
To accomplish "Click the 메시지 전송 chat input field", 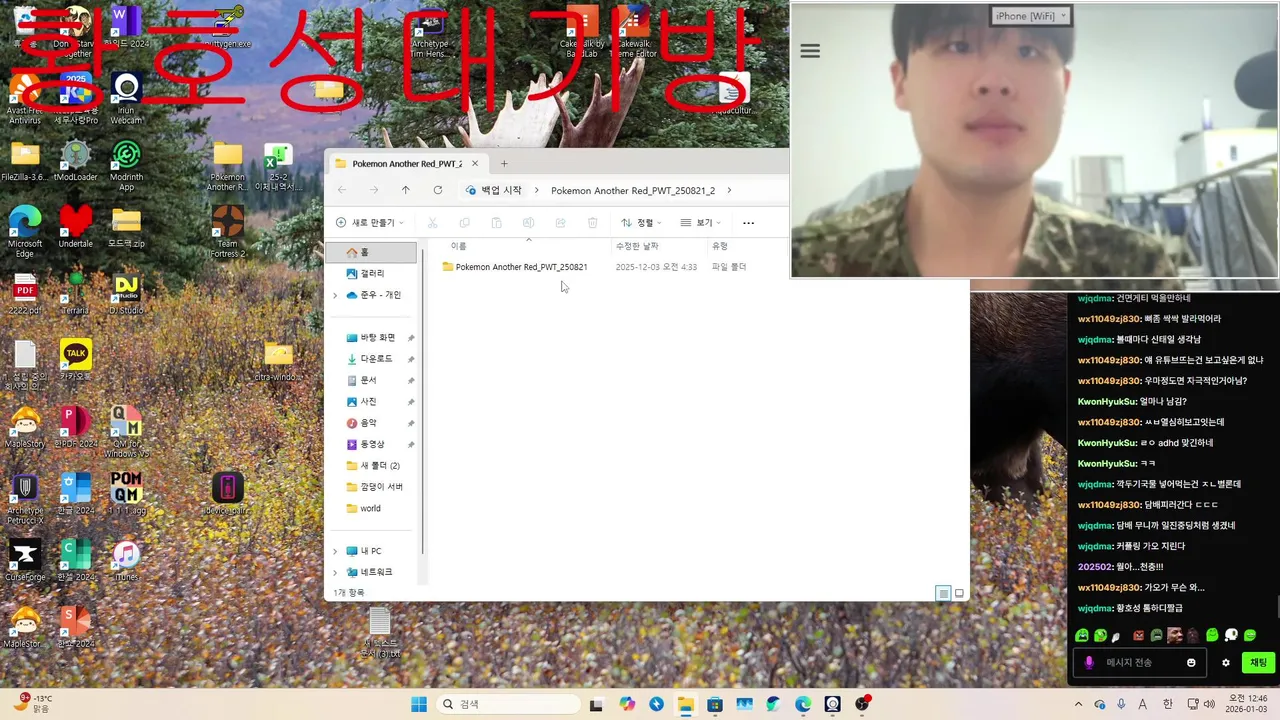I will pyautogui.click(x=1140, y=662).
